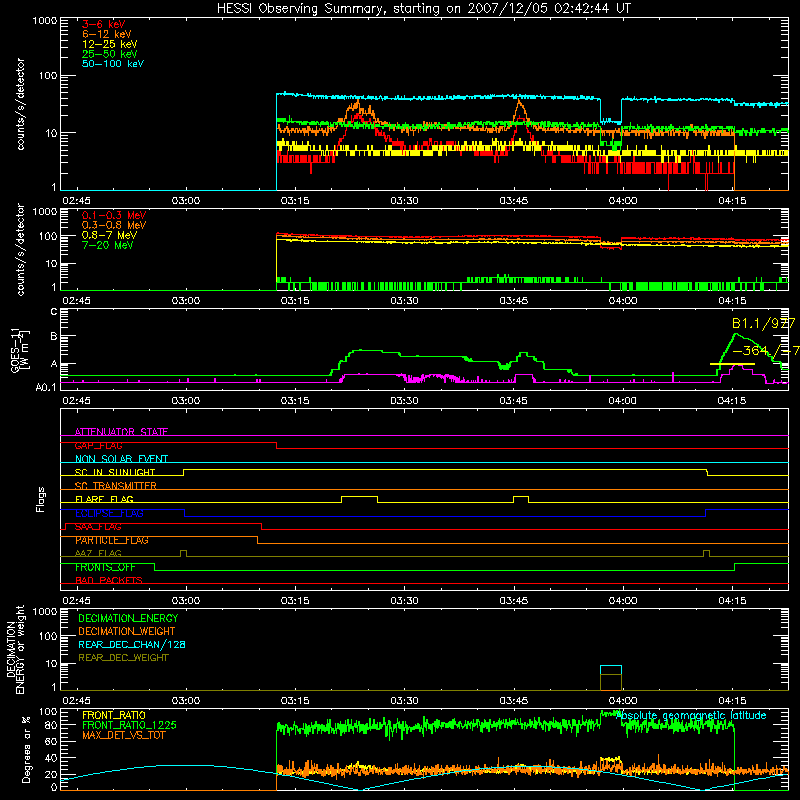This screenshot has height=800, width=800.
Task: Click the Absolute geomagnetic latitude label
Action: tap(691, 716)
